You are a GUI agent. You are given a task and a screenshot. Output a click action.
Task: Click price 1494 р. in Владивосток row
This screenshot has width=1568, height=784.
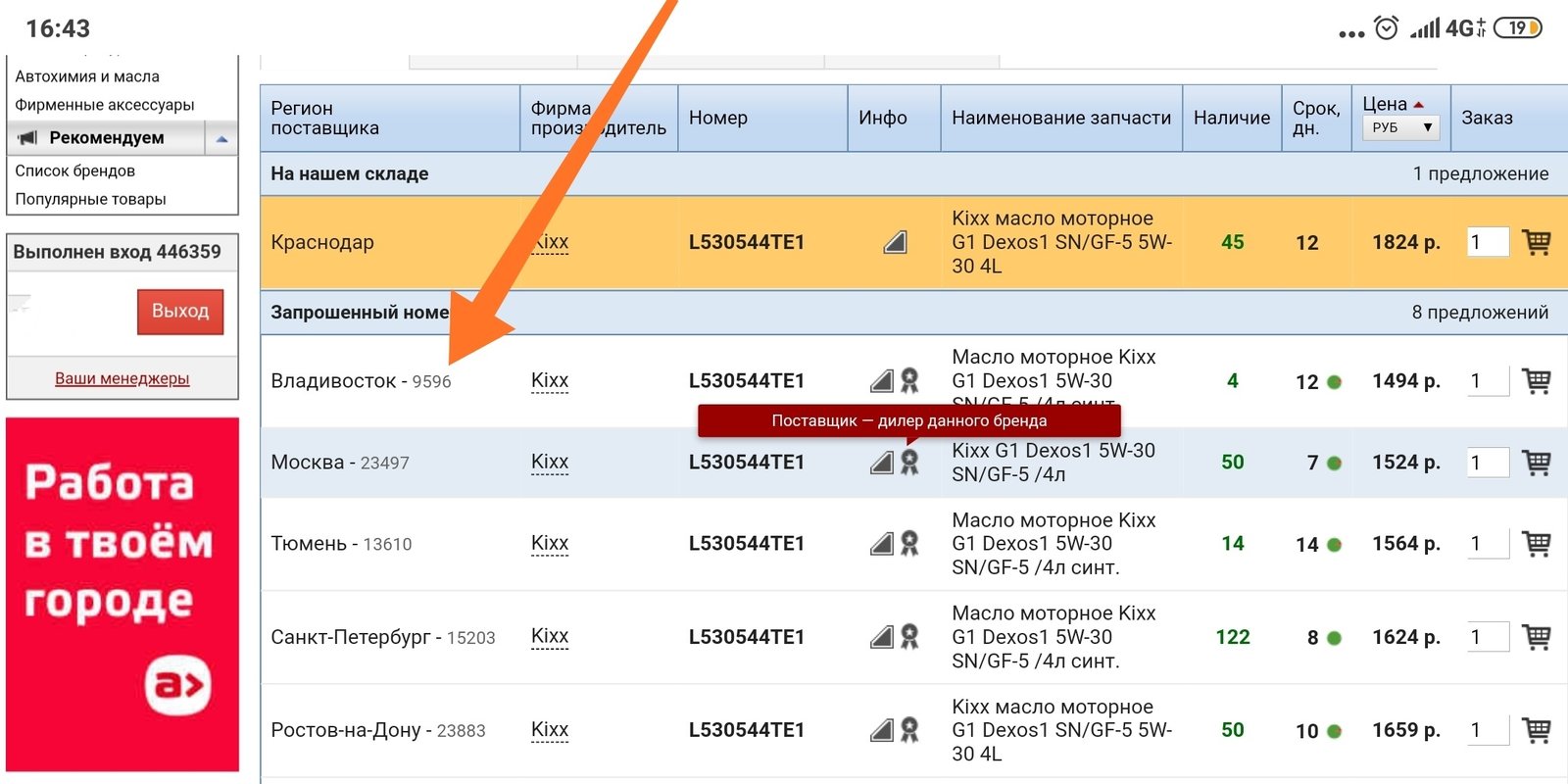(x=1405, y=381)
